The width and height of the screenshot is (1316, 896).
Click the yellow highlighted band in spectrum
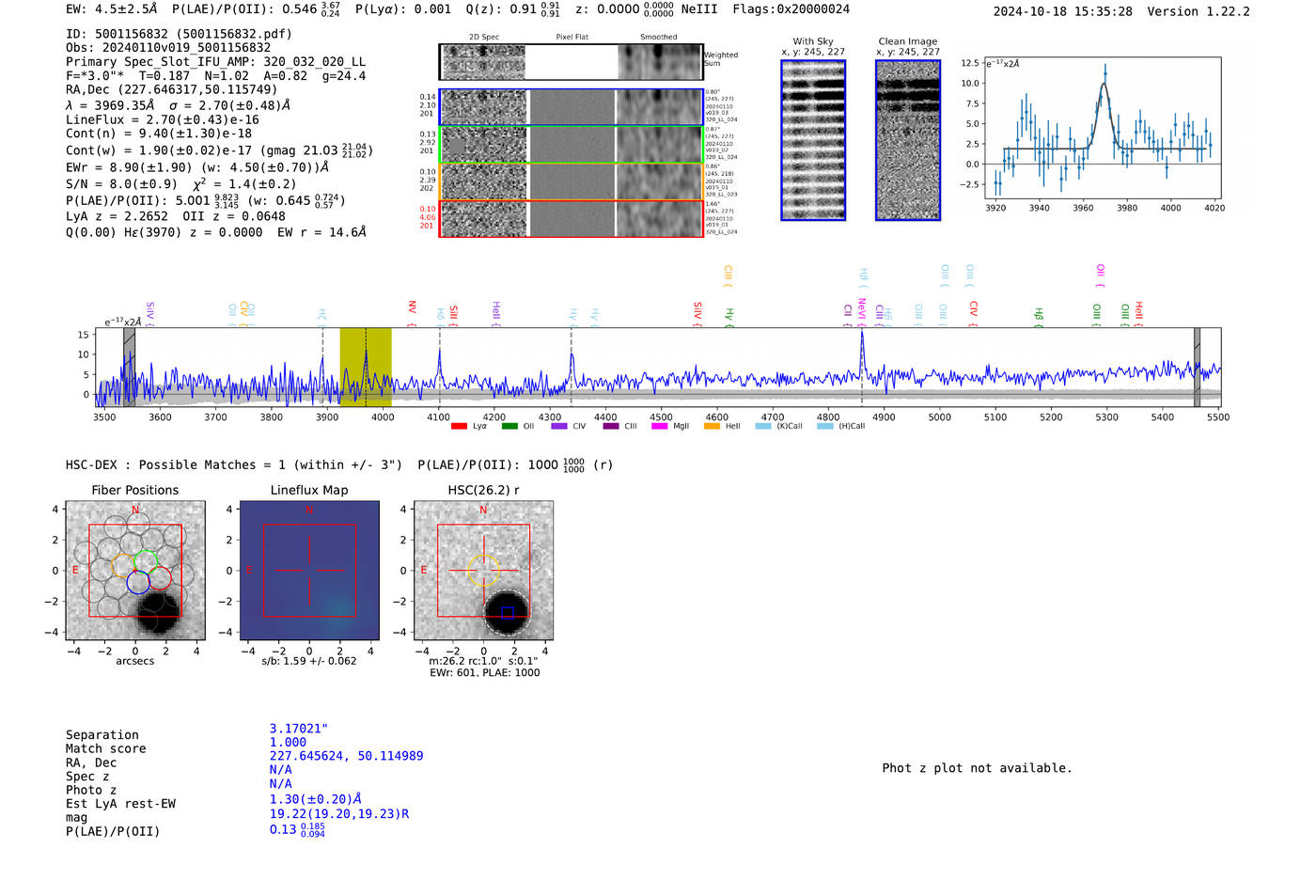(x=366, y=367)
